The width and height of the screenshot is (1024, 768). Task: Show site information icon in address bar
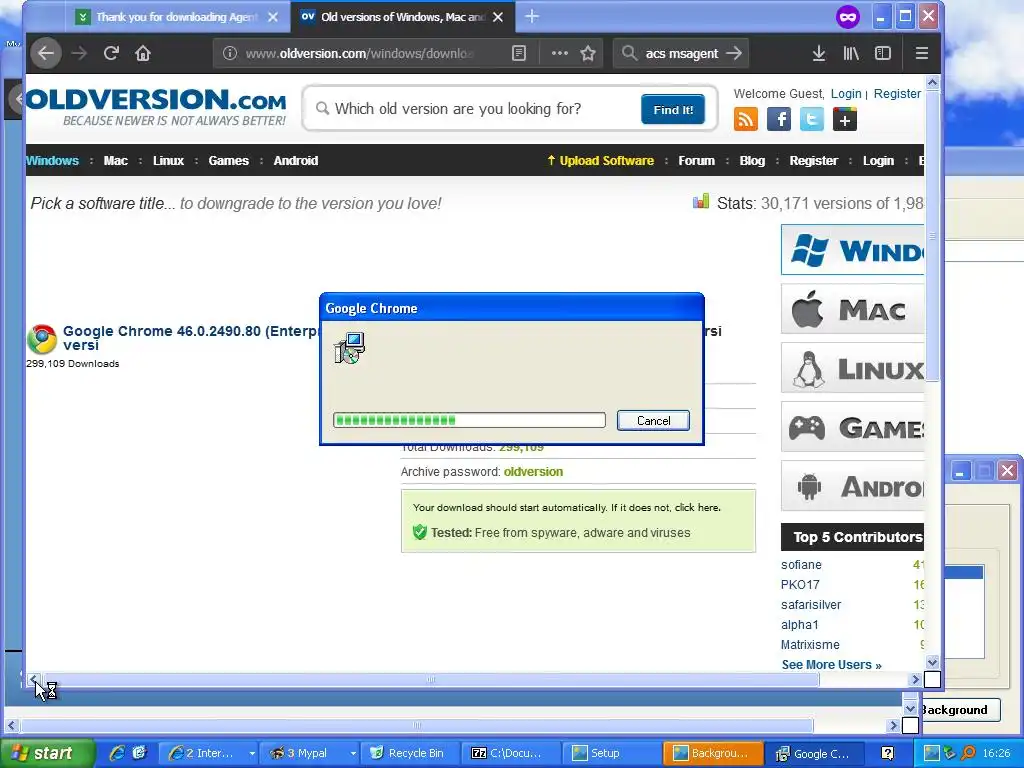point(229,53)
